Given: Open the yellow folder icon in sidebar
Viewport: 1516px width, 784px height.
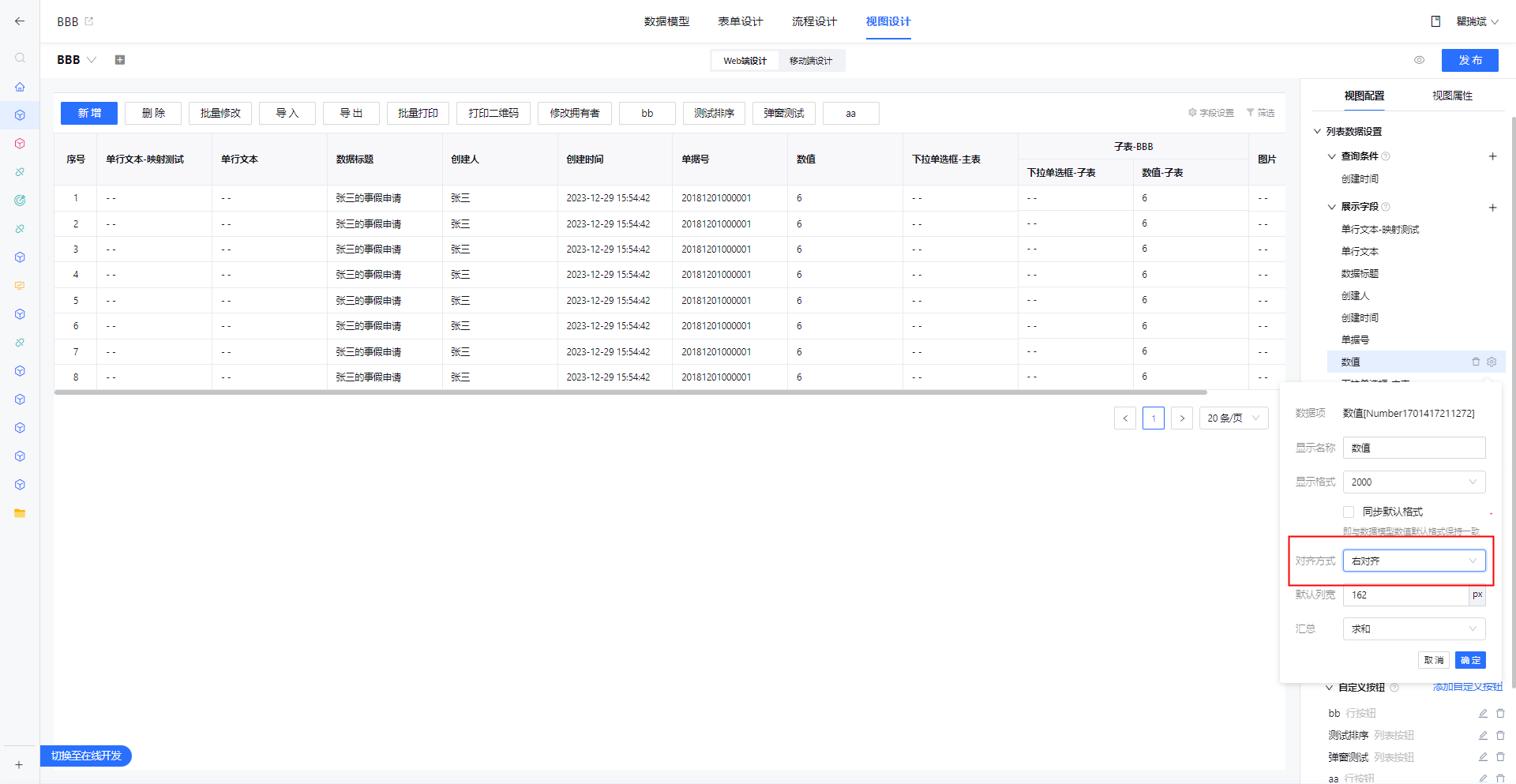Looking at the screenshot, I should click(20, 513).
